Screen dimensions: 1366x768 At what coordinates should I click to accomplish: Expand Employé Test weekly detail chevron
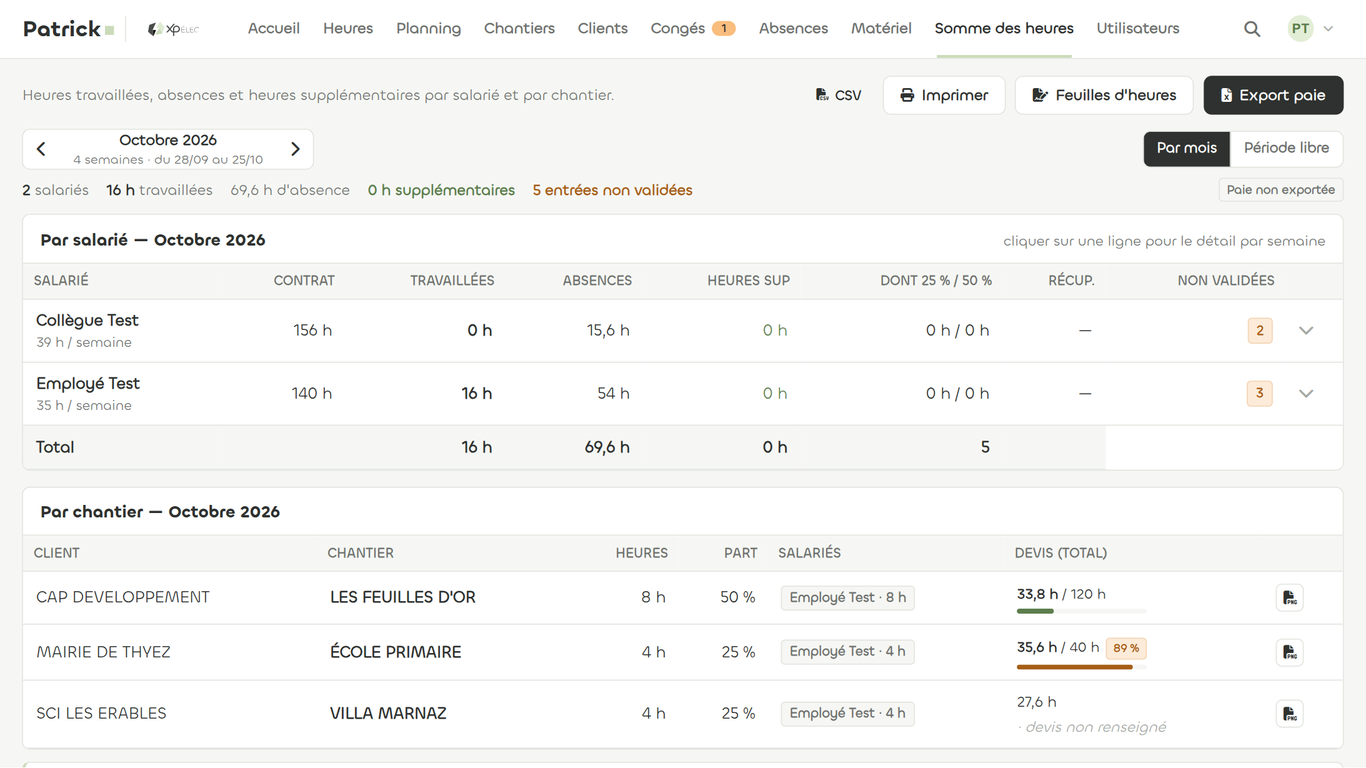1306,394
